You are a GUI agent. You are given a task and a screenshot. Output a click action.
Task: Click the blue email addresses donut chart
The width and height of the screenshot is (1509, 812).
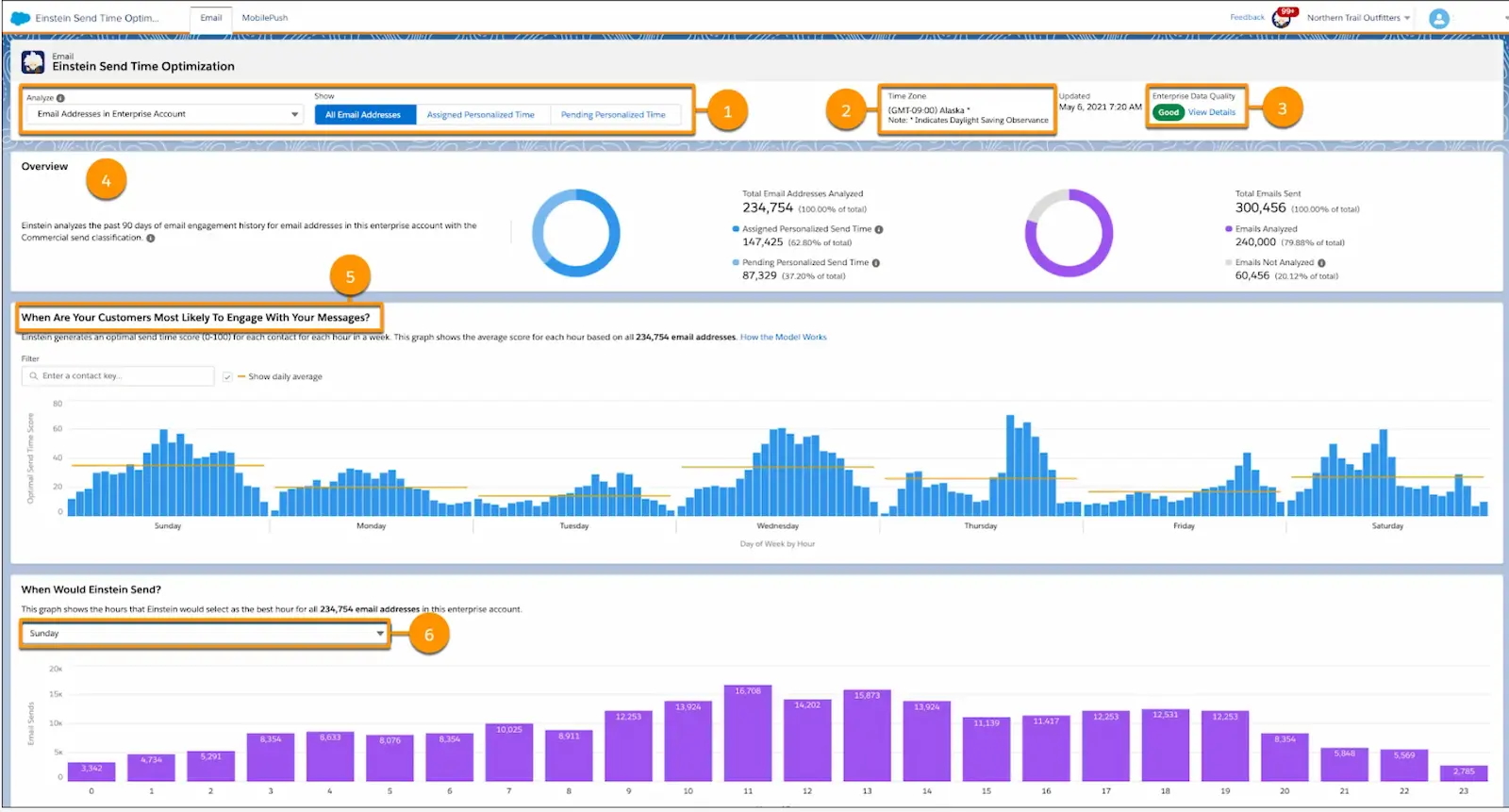[576, 233]
